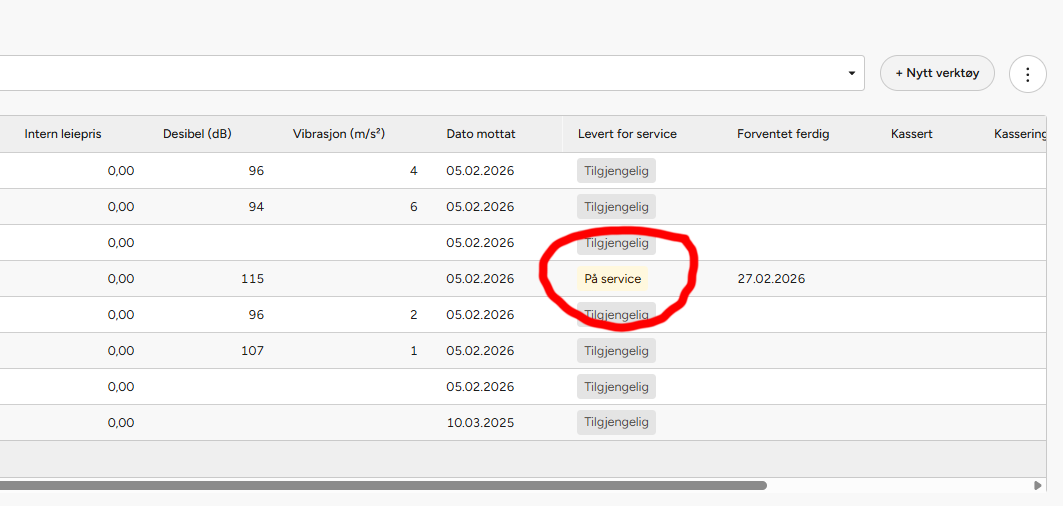The height and width of the screenshot is (506, 1063).
Task: Select the expected date 27.02.2026 cell
Action: tap(771, 279)
